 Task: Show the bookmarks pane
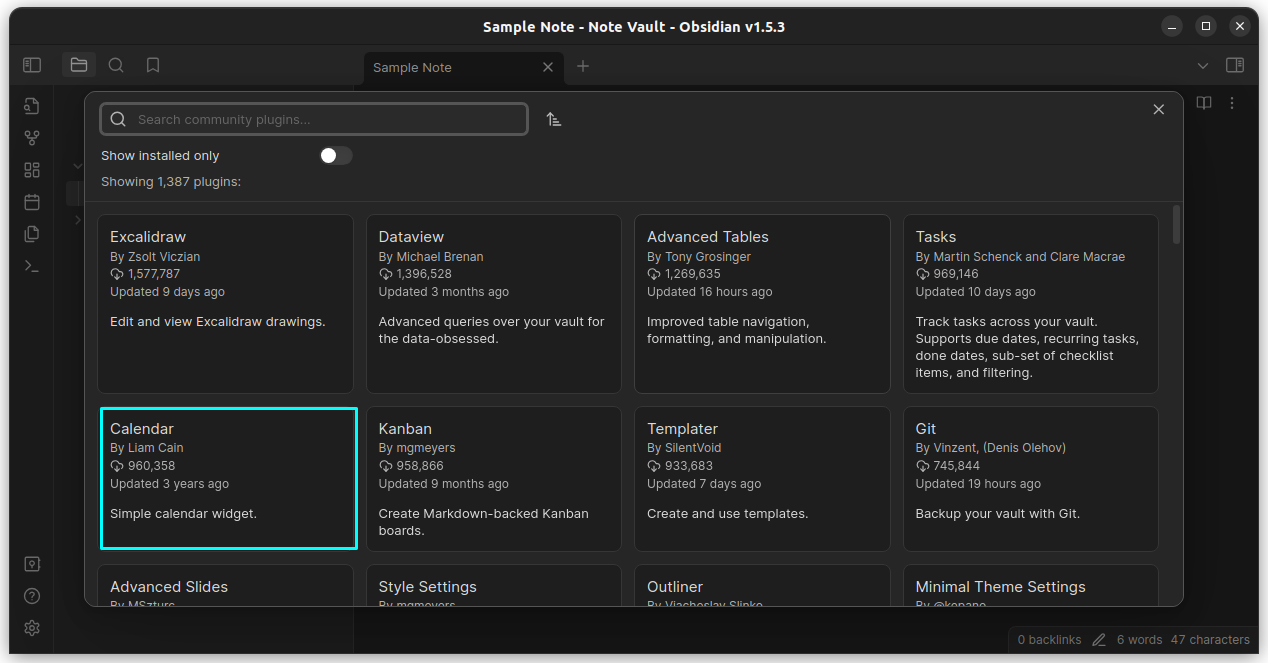pos(152,64)
